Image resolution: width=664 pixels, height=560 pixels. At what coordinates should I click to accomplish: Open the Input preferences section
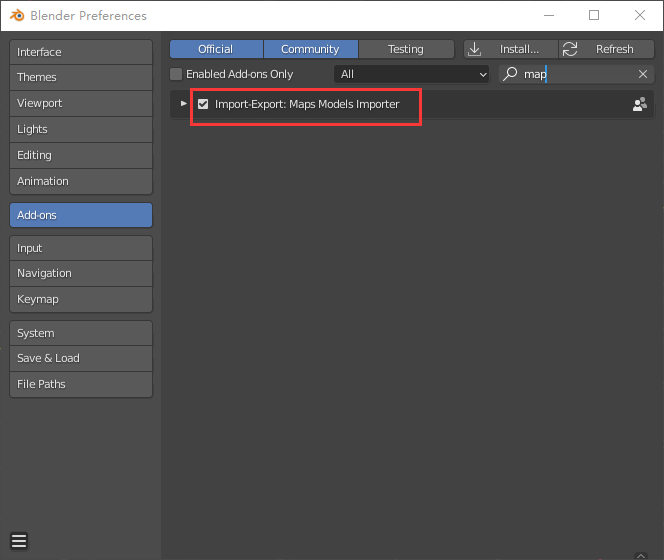pyautogui.click(x=81, y=248)
